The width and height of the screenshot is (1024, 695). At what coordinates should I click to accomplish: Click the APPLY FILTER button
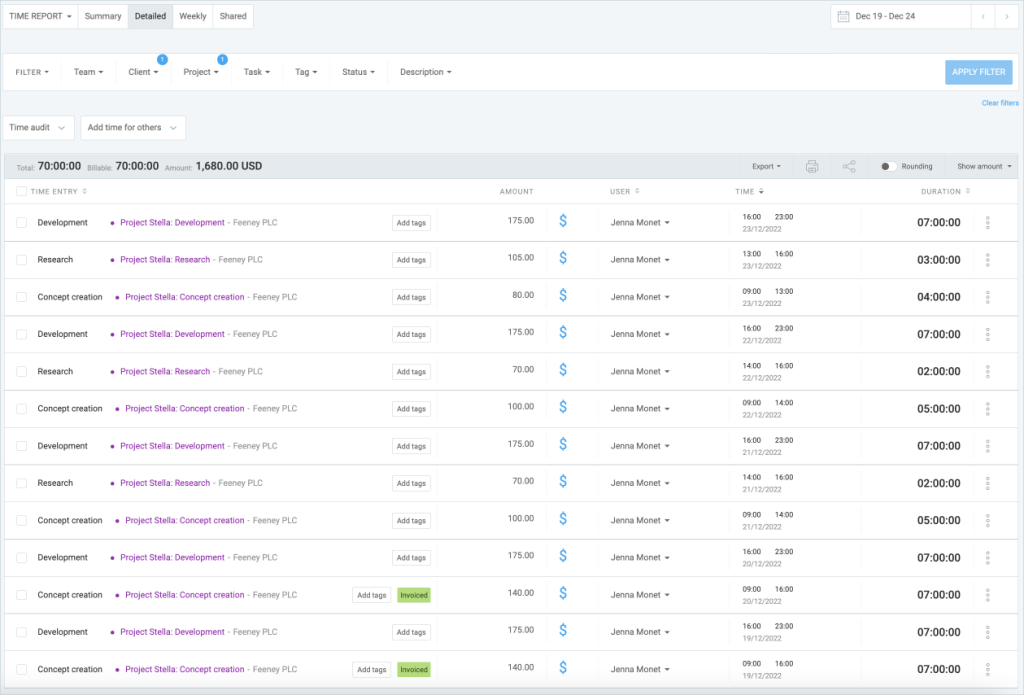[x=978, y=72]
